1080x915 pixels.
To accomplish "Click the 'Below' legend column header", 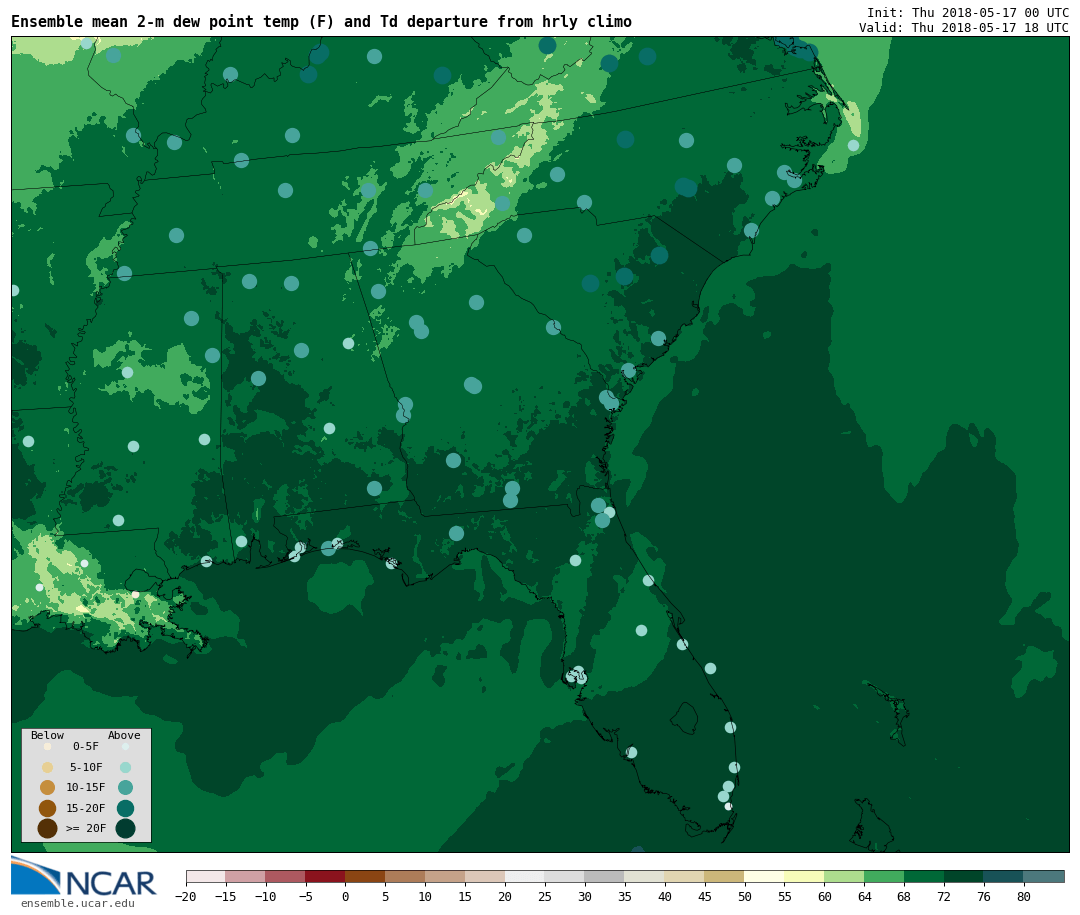I will (x=48, y=735).
